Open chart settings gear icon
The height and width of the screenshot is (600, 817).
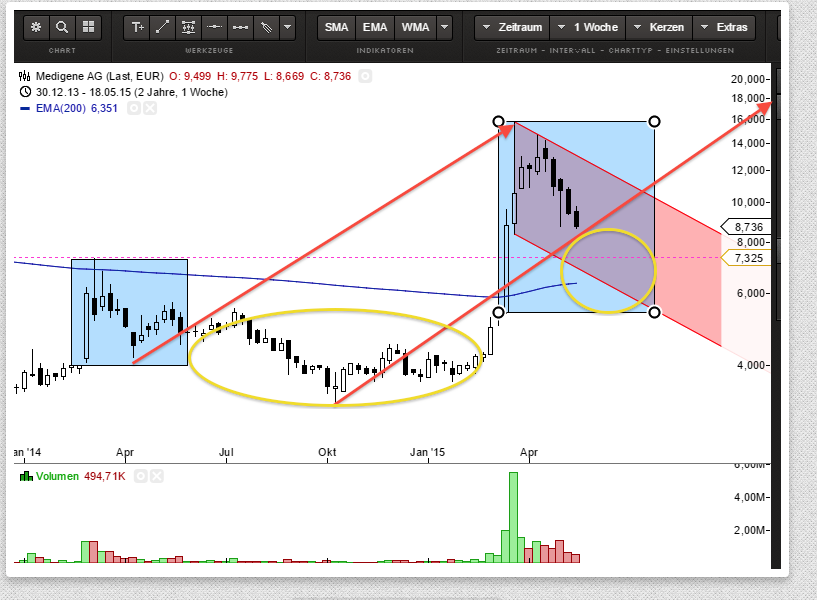(36, 27)
